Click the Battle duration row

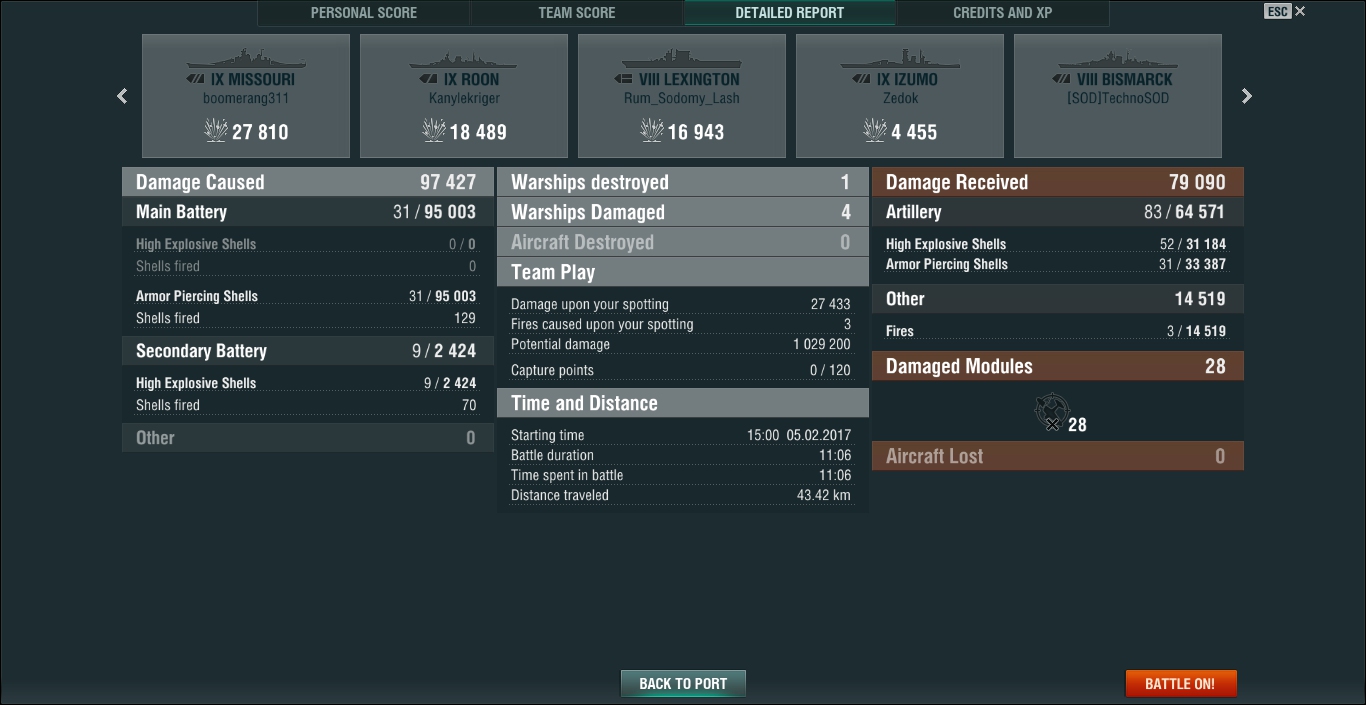click(x=683, y=455)
